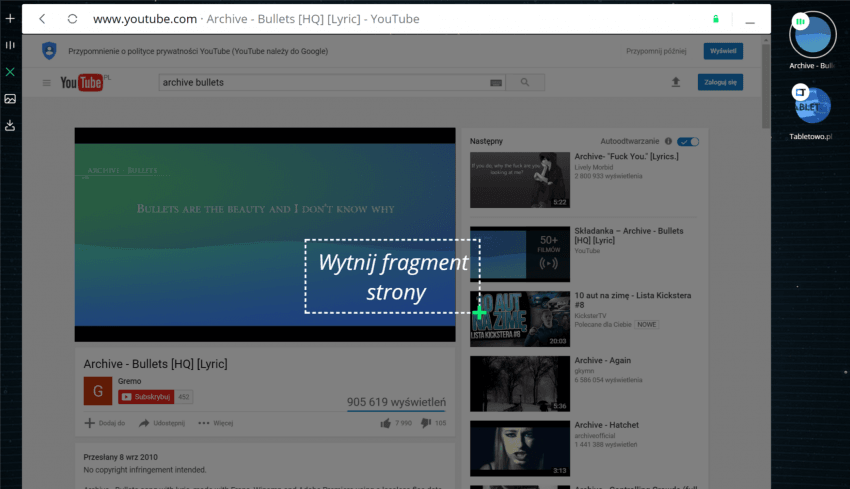Screen dimensions: 850x489
Task: Click the 'Następny' heading
Action: 486,141
